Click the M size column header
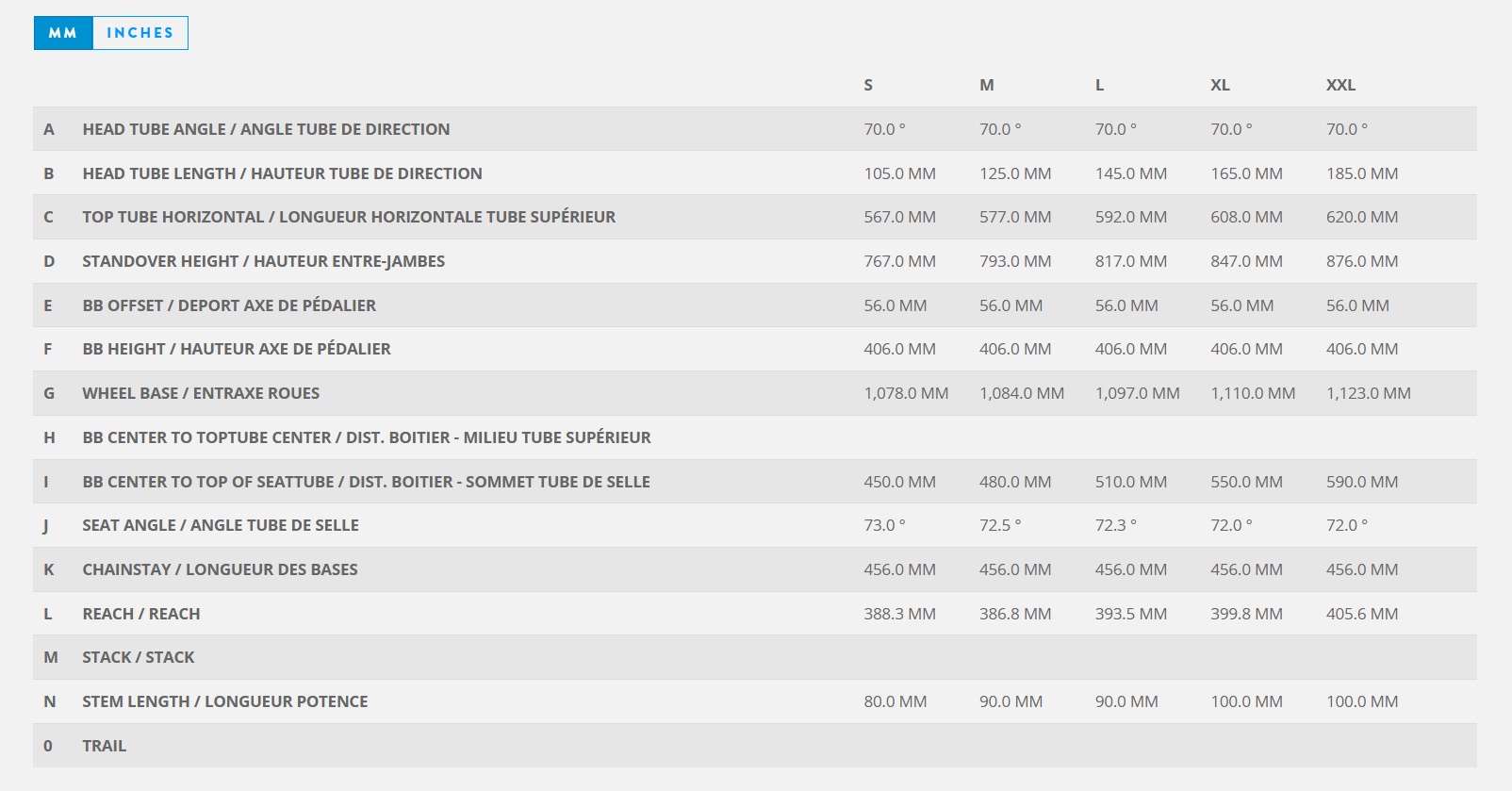Image resolution: width=1512 pixels, height=791 pixels. (986, 85)
